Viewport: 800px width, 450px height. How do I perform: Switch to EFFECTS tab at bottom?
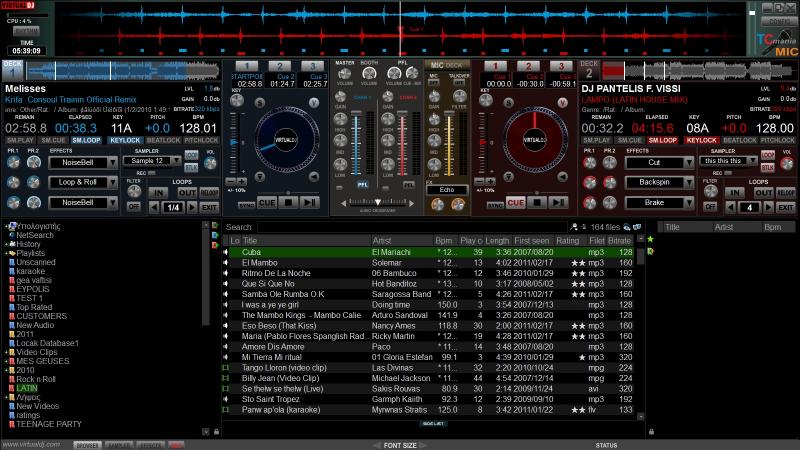(x=151, y=445)
